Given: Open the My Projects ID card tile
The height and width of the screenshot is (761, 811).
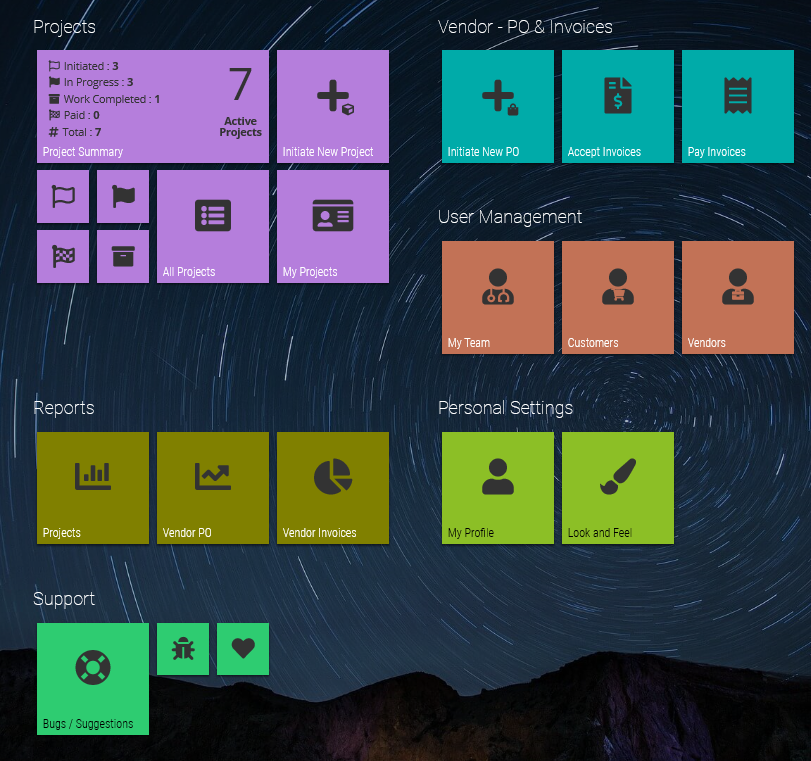Looking at the screenshot, I should click(333, 227).
